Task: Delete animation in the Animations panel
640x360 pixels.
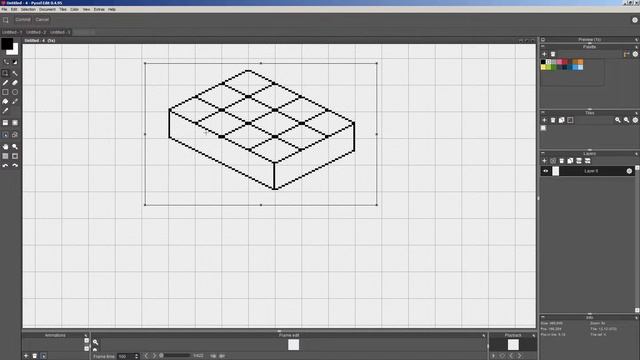Action: point(35,356)
